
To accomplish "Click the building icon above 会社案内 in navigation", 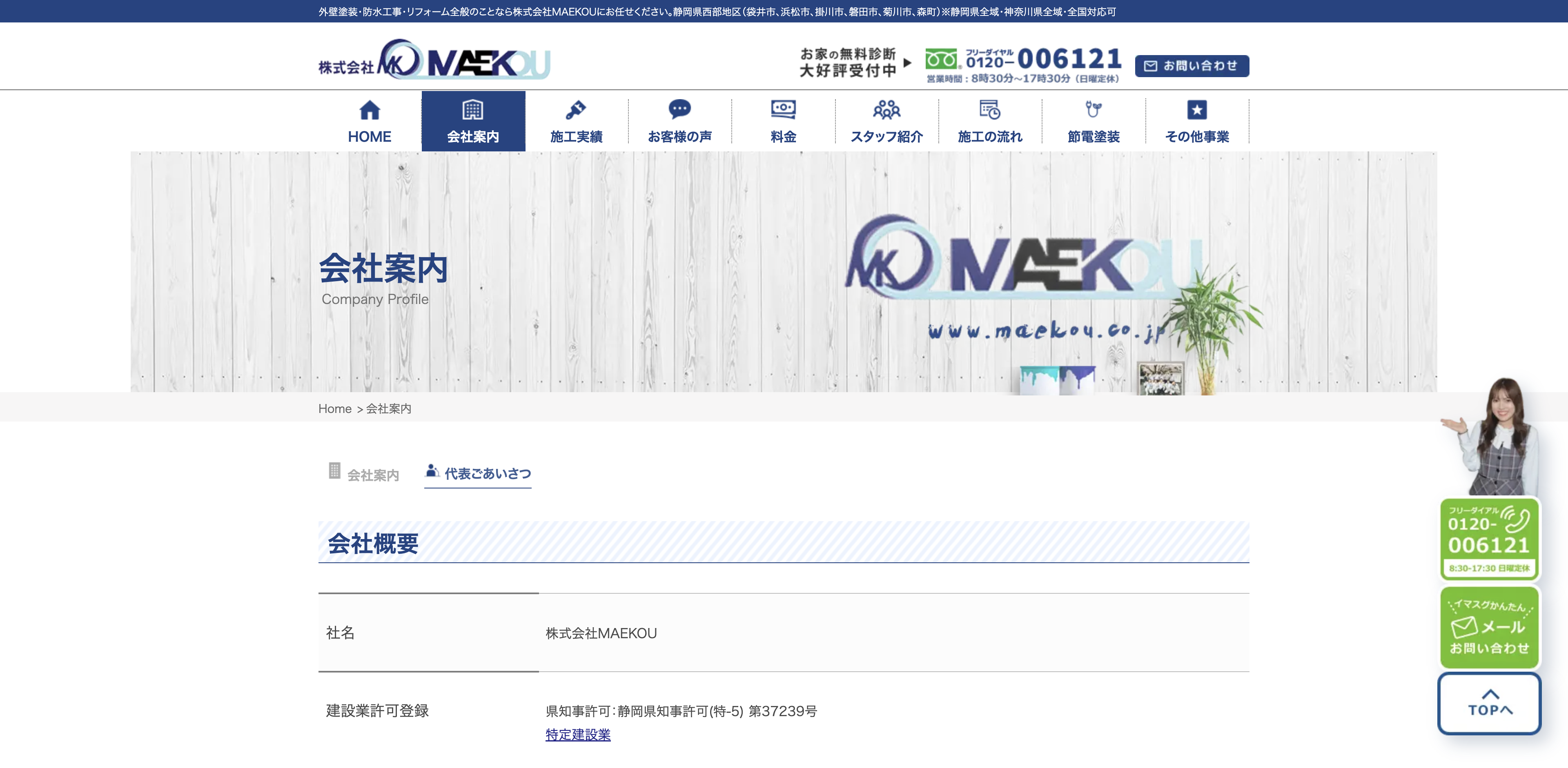I will (x=472, y=110).
